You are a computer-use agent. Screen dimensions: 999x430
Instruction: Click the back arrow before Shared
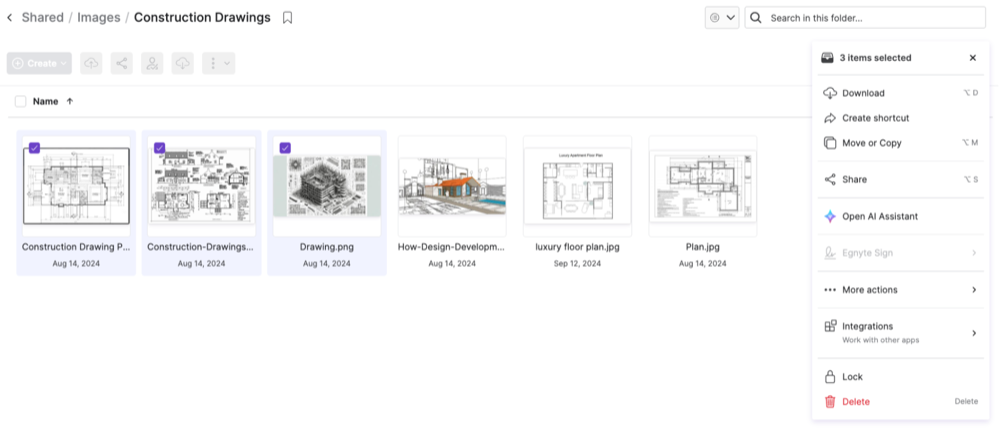[x=10, y=18]
